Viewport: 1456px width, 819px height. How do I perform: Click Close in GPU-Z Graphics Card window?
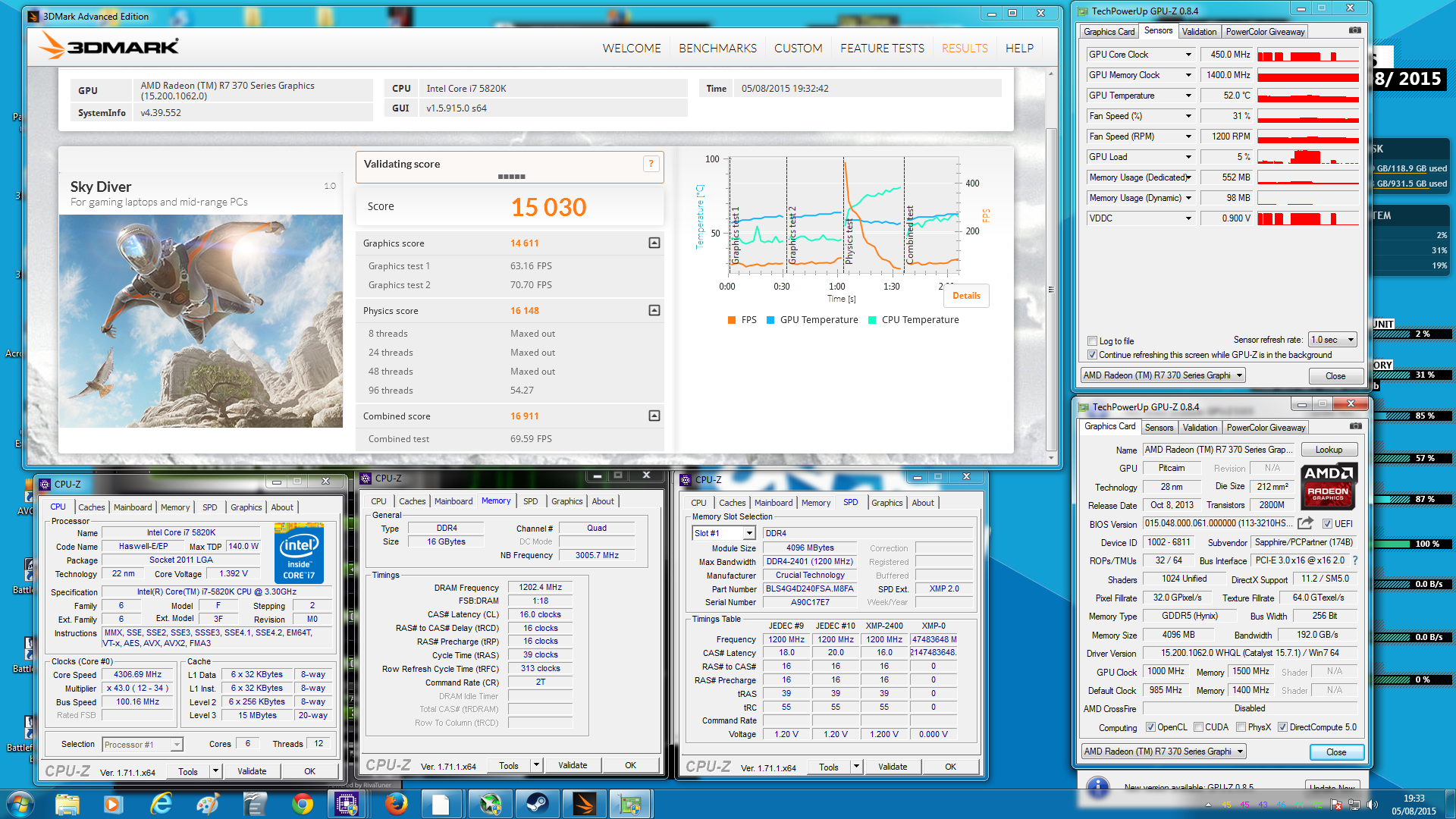1336,752
